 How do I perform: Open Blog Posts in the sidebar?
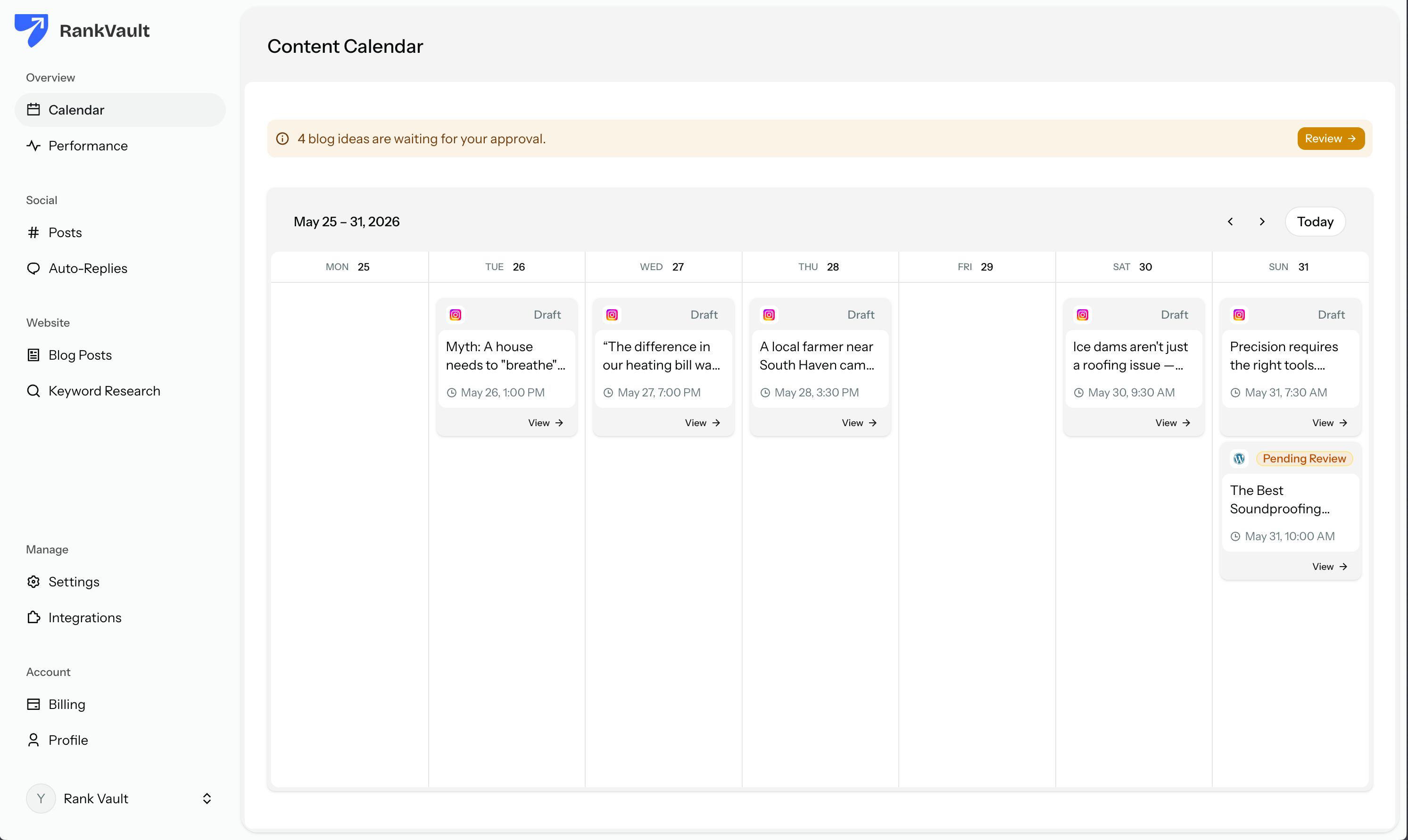click(120, 355)
